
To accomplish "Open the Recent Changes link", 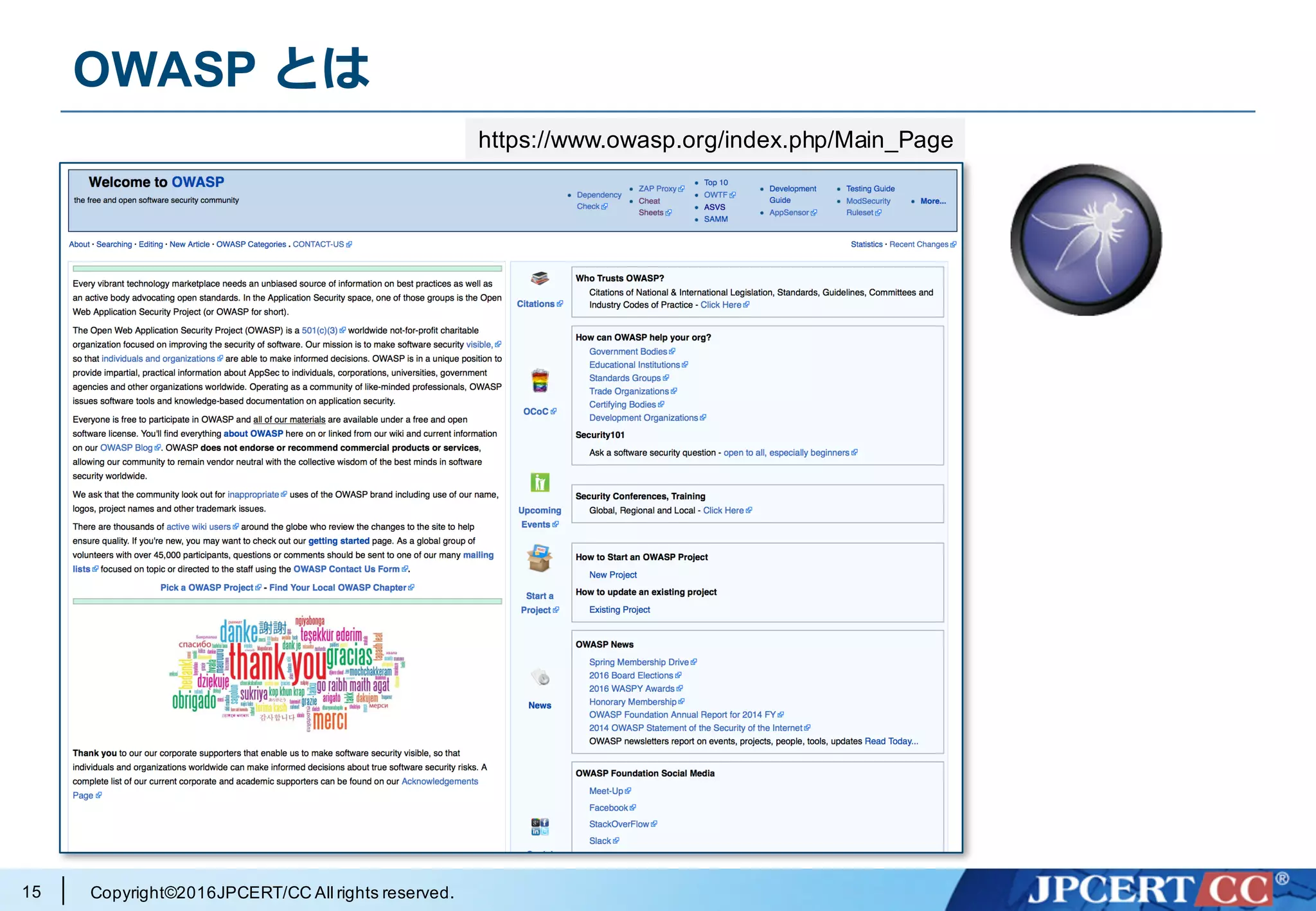I will pyautogui.click(x=918, y=244).
